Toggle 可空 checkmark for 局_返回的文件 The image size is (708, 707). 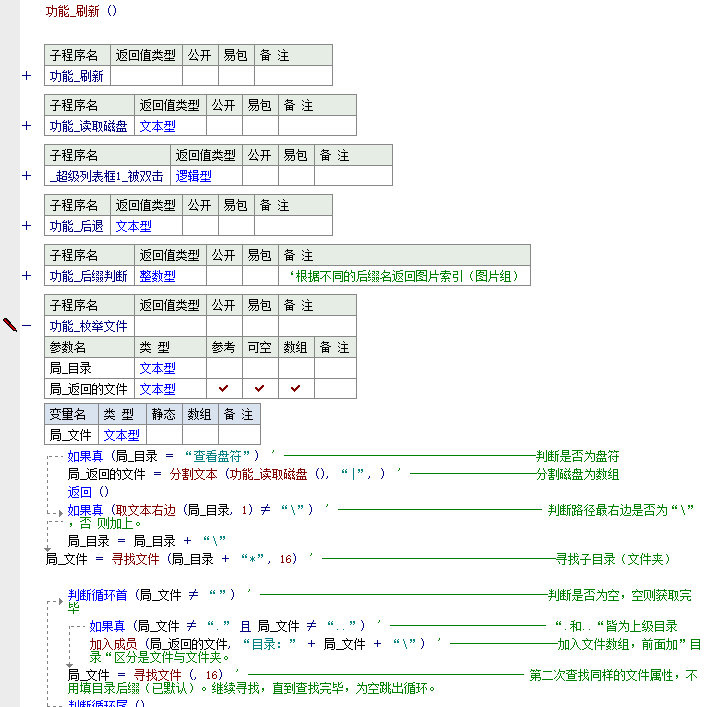260,389
